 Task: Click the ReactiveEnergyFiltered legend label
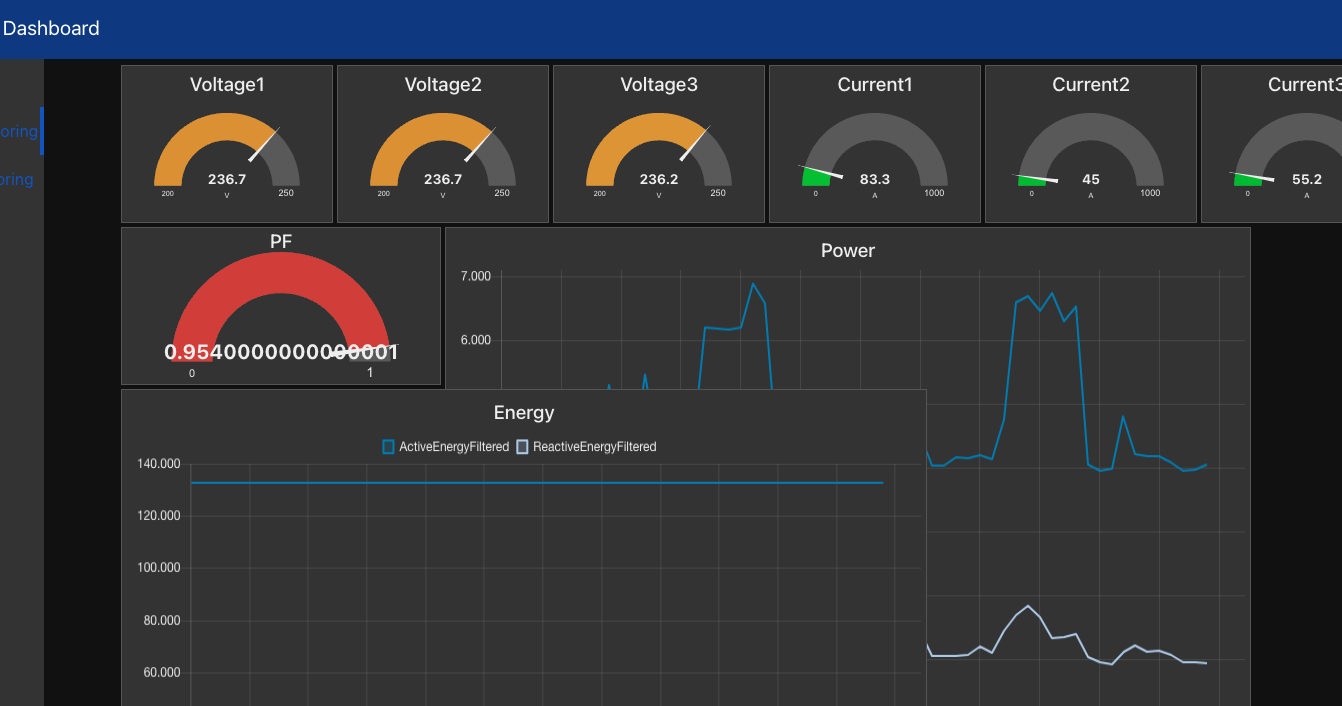[x=595, y=447]
